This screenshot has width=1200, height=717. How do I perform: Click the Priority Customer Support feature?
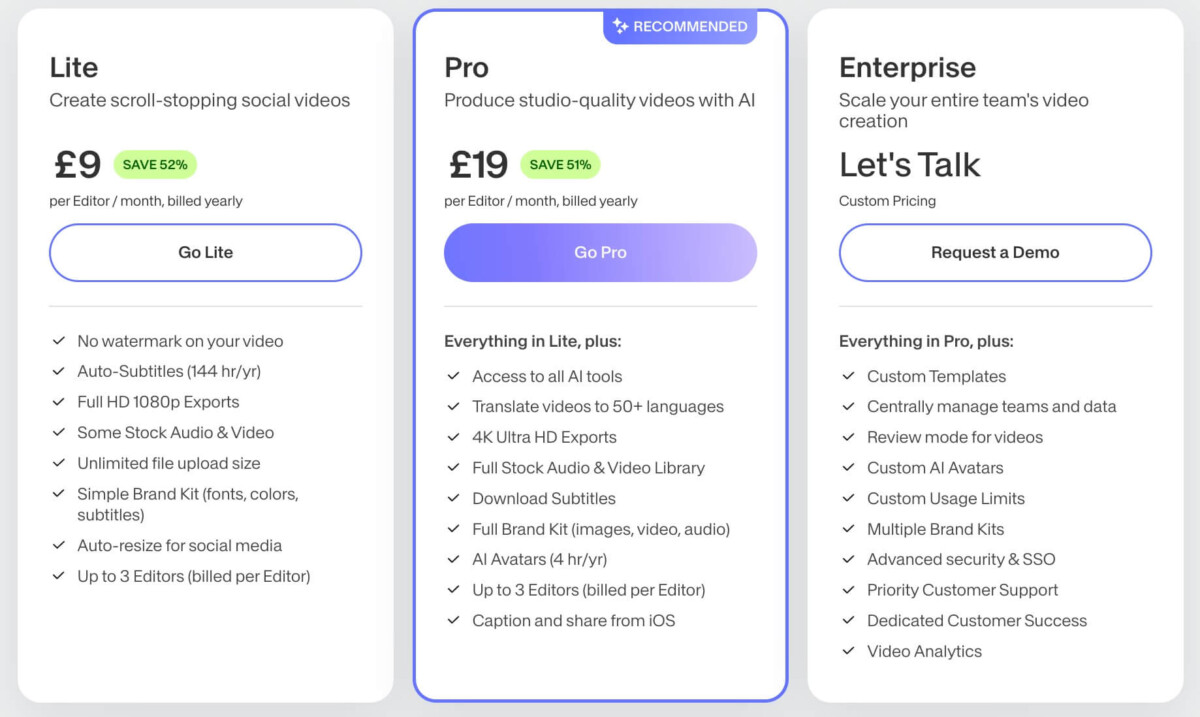click(962, 590)
